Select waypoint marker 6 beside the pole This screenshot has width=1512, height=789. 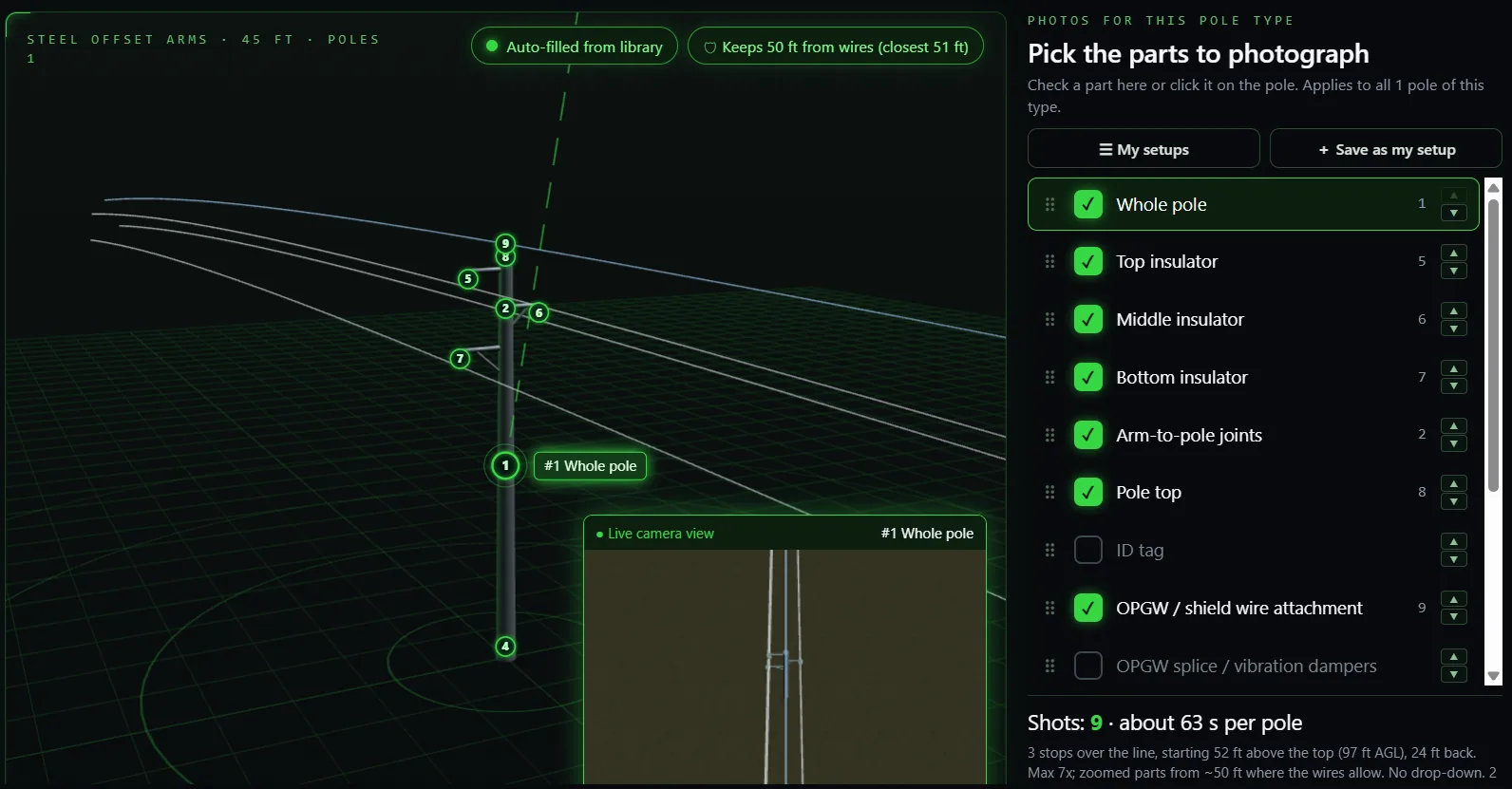click(x=539, y=312)
